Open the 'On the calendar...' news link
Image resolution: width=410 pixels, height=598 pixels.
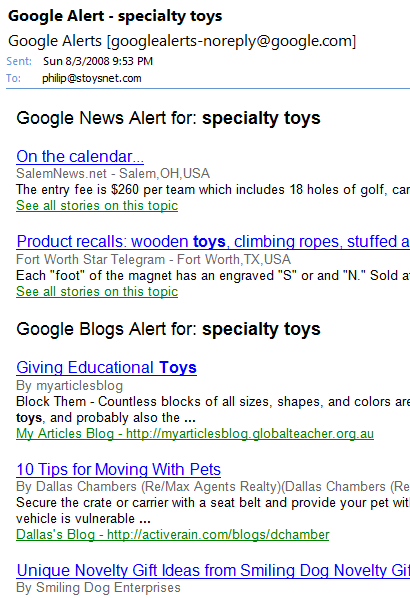[x=80, y=156]
